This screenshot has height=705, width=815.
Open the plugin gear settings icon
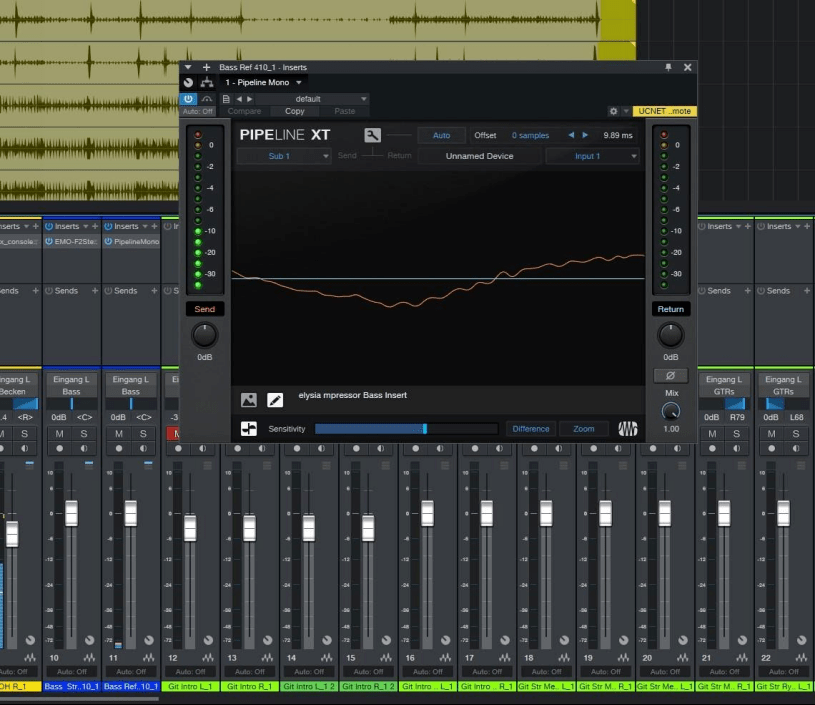click(613, 111)
